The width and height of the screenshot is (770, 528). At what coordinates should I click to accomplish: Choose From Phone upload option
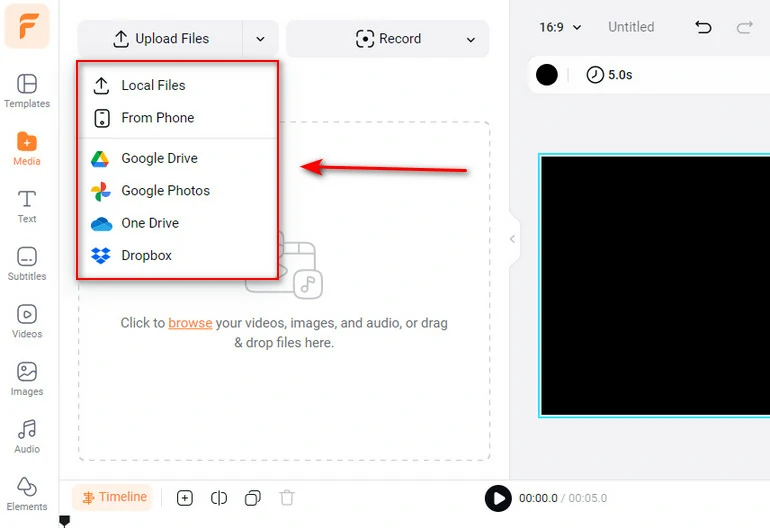(x=177, y=118)
